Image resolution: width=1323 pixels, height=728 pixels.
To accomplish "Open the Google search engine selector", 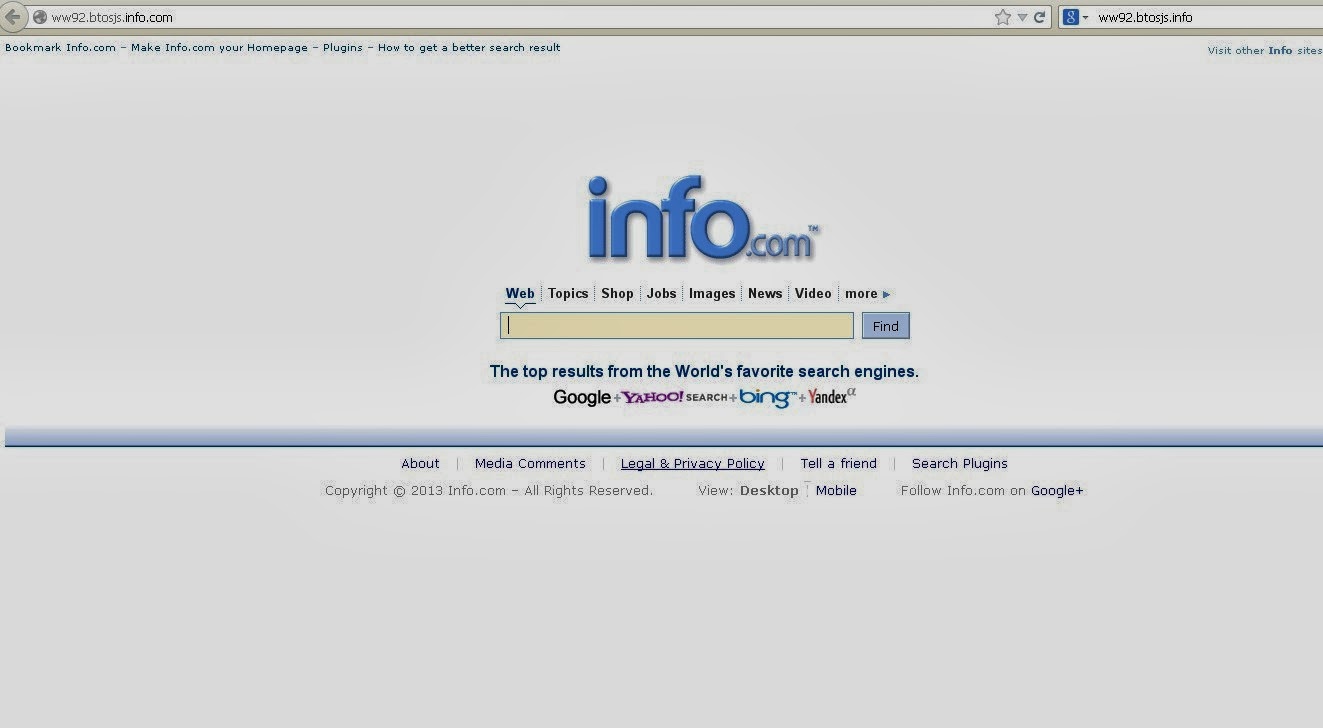I will point(1075,17).
